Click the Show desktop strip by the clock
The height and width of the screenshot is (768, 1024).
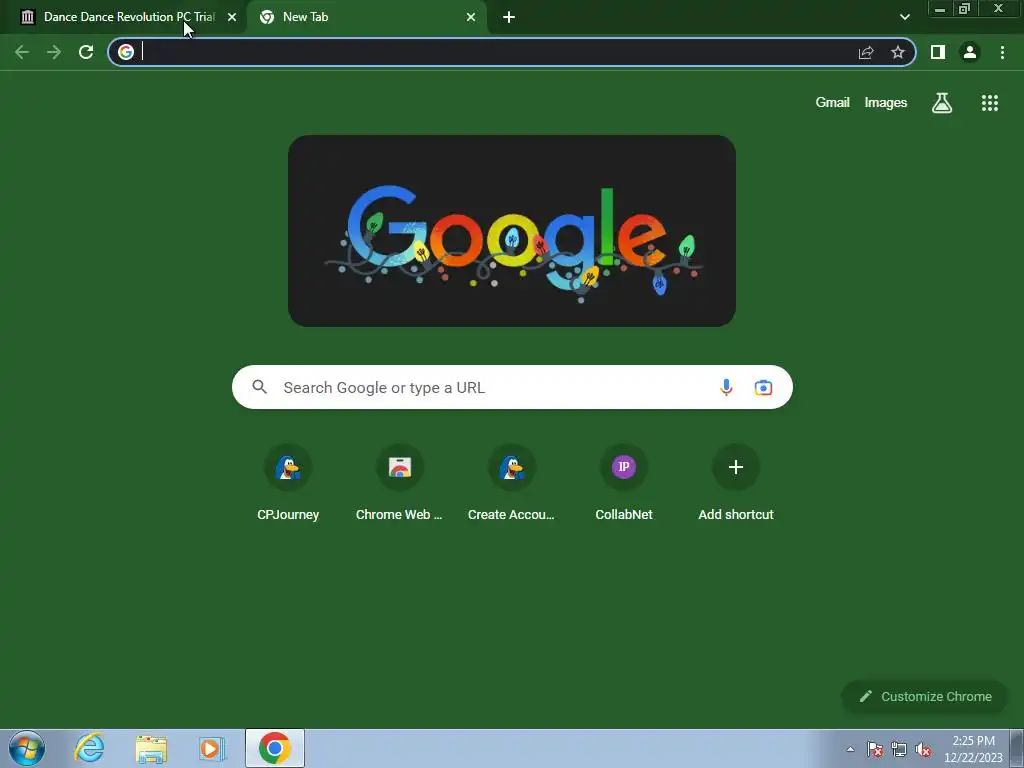[1017, 748]
